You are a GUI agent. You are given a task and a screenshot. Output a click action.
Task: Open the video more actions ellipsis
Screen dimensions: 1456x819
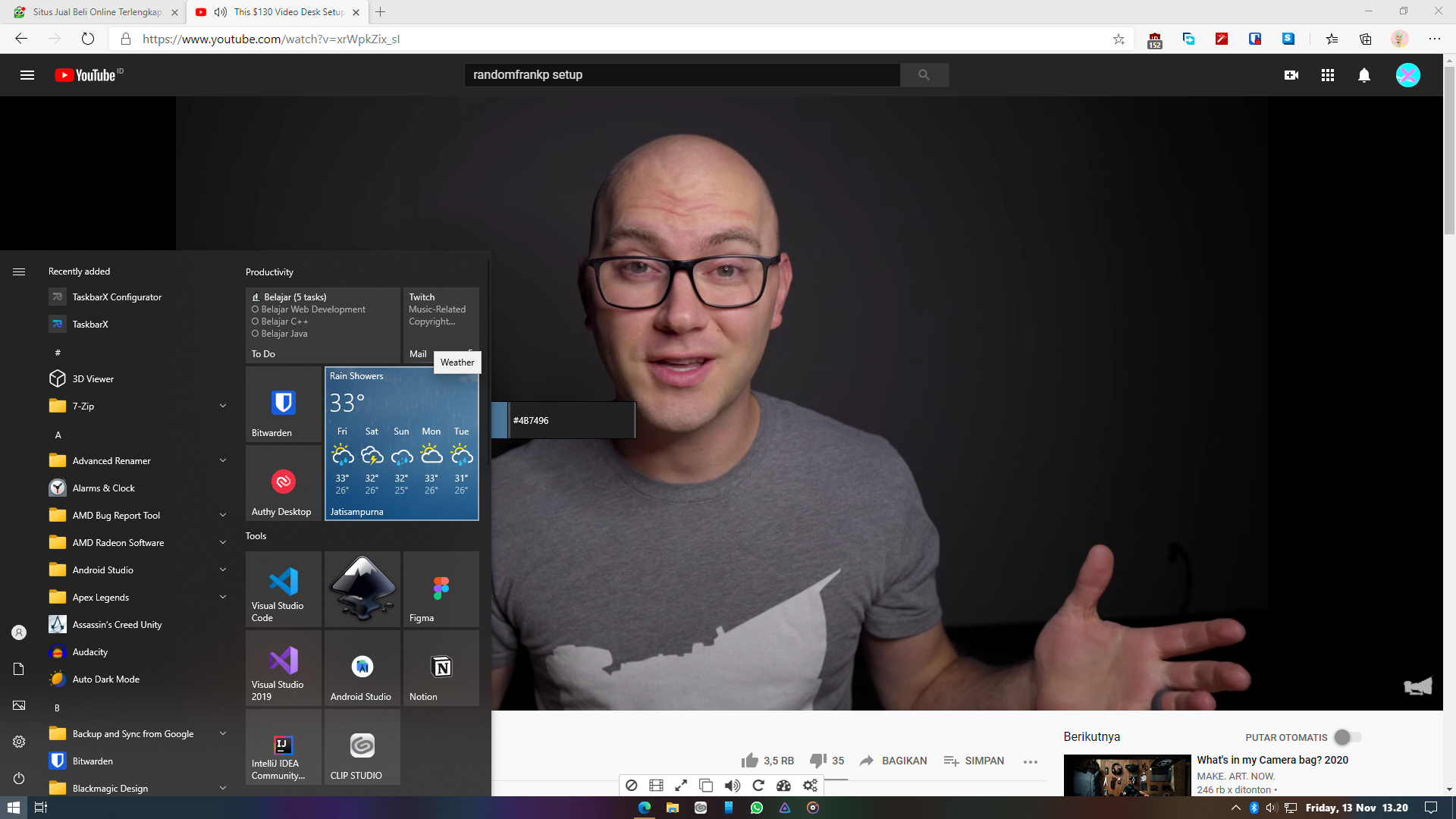click(x=1030, y=761)
